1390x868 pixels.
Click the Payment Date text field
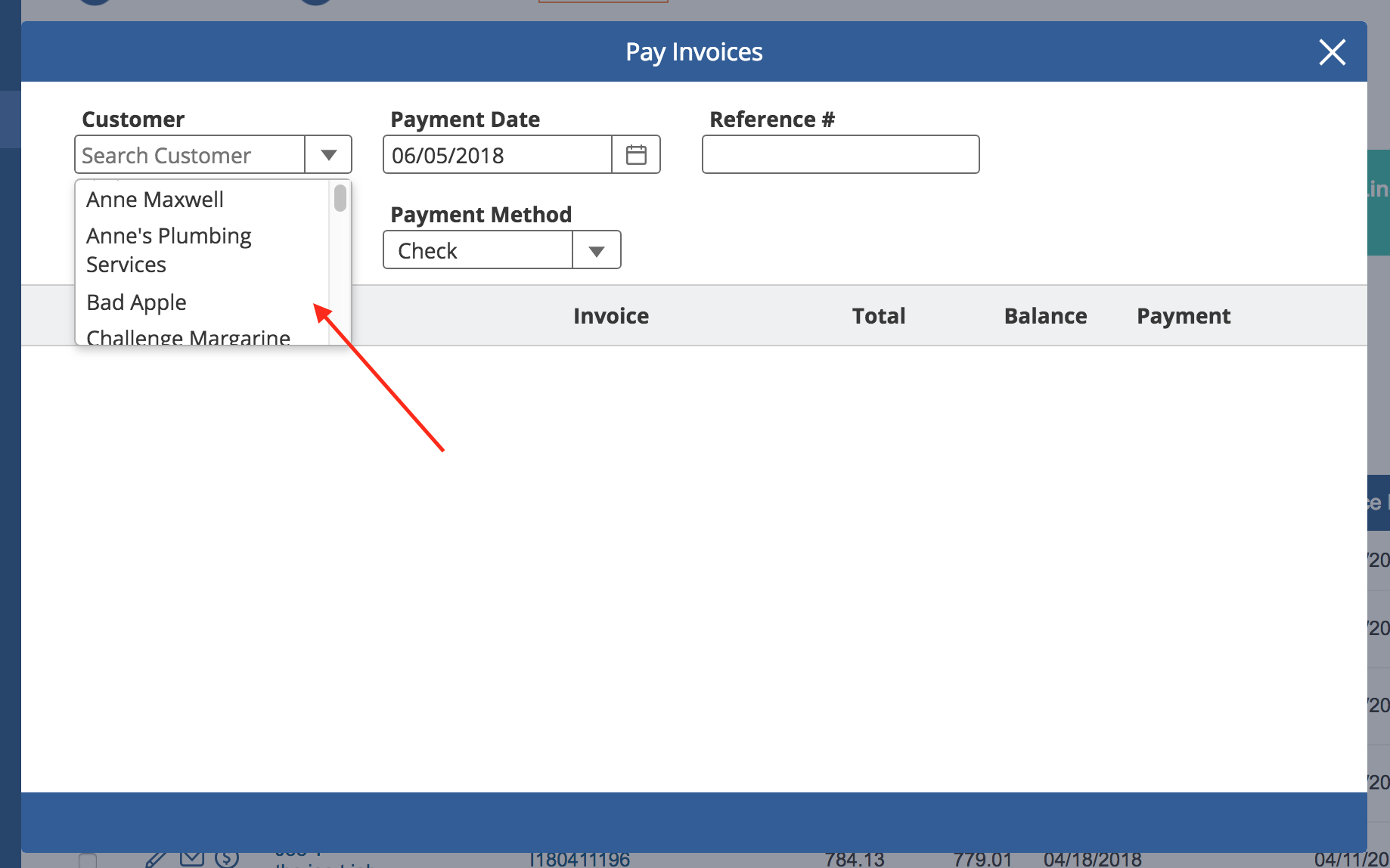coord(498,155)
